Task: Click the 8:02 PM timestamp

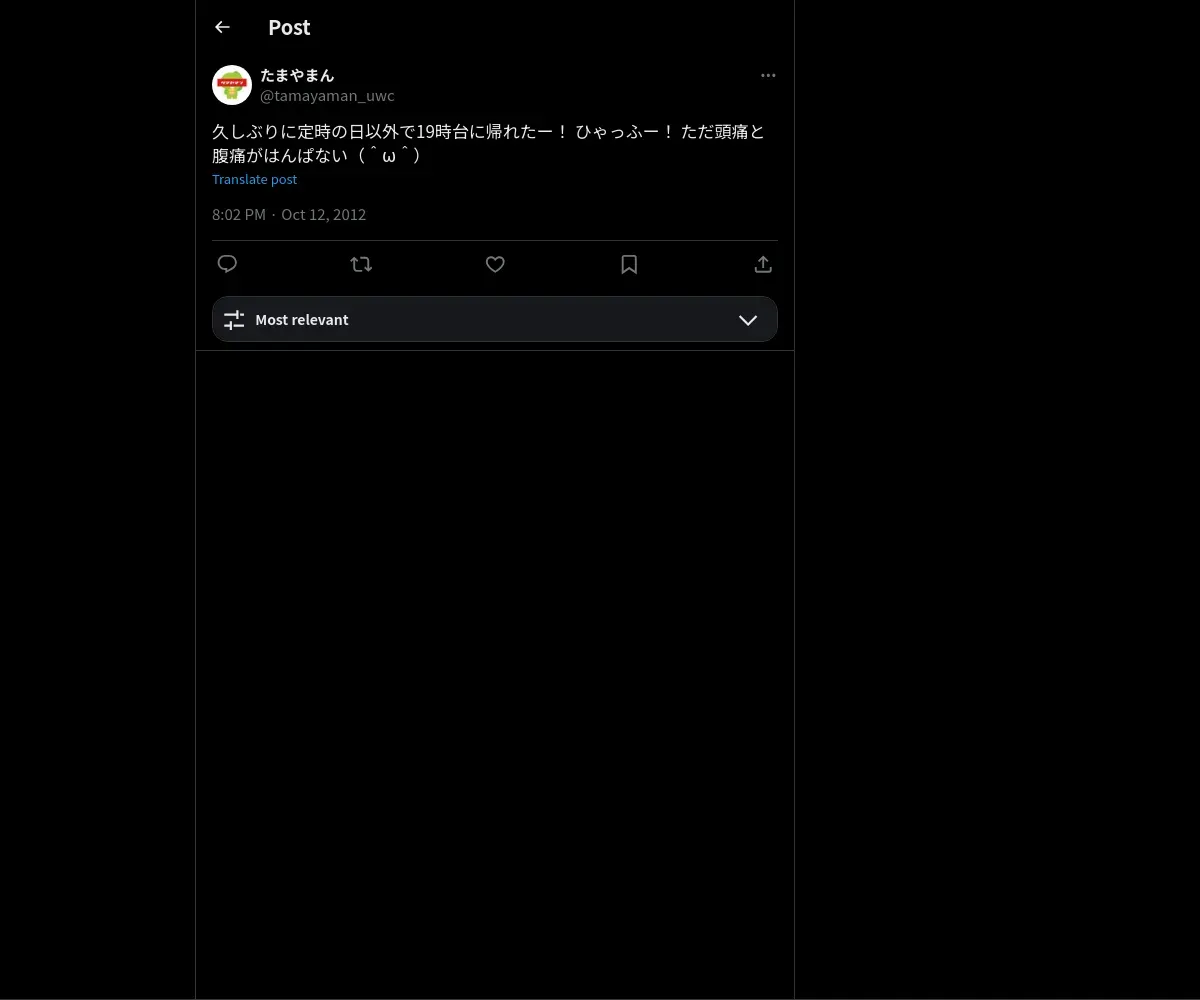Action: tap(239, 214)
